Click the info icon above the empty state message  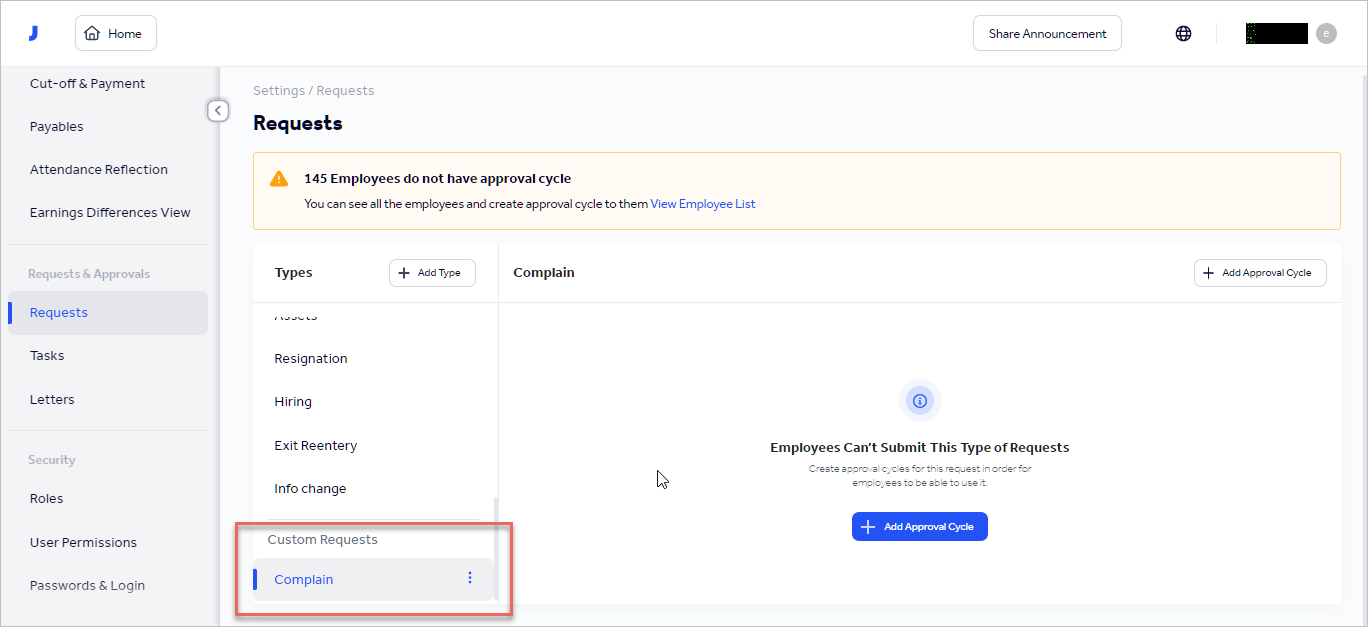click(x=919, y=400)
